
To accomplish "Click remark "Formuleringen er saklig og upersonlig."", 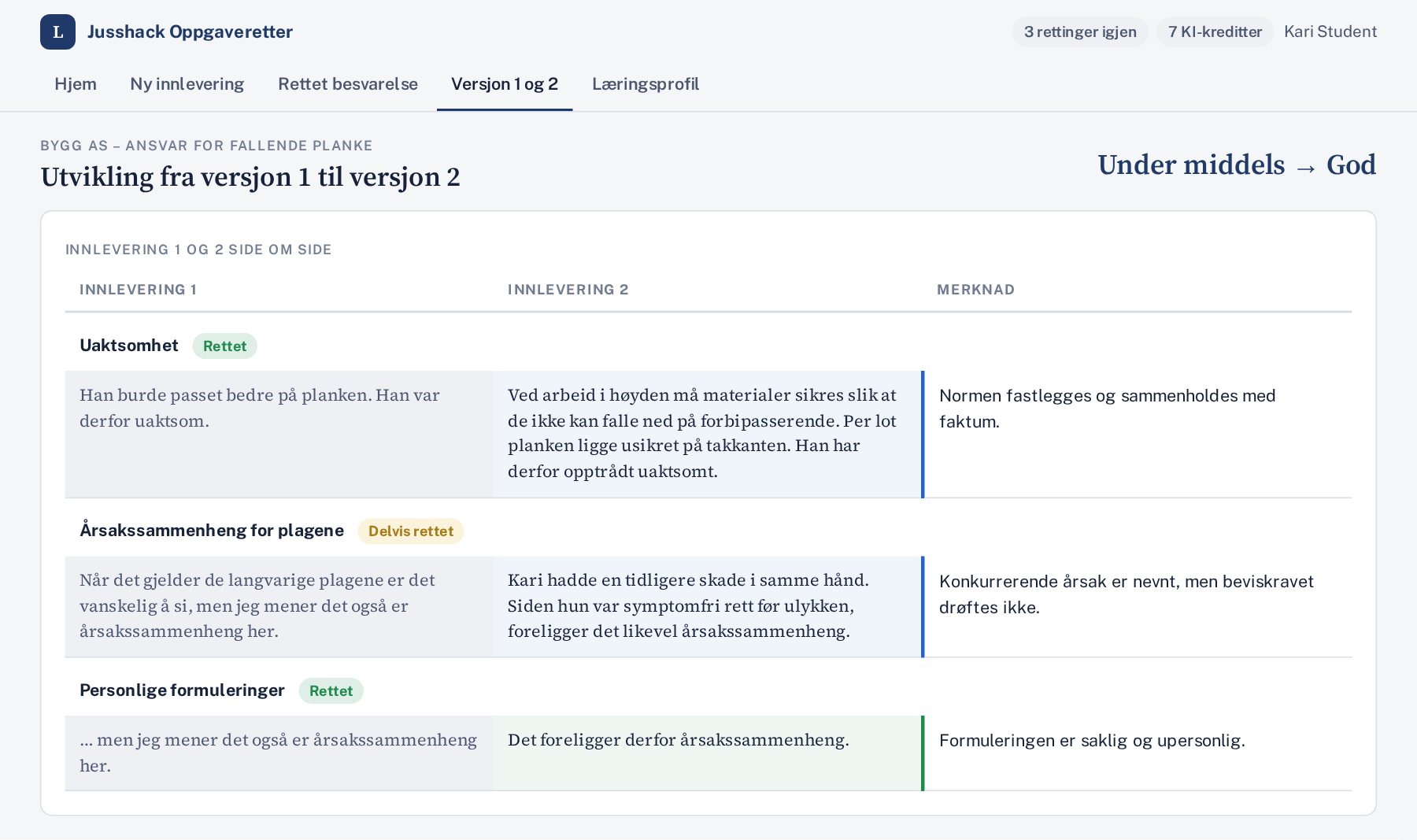I will click(1092, 741).
